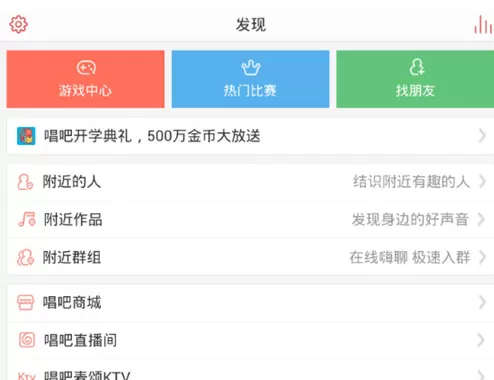494x380 pixels.
Task: Open 唱吧商城 list entry
Action: [x=250, y=303]
